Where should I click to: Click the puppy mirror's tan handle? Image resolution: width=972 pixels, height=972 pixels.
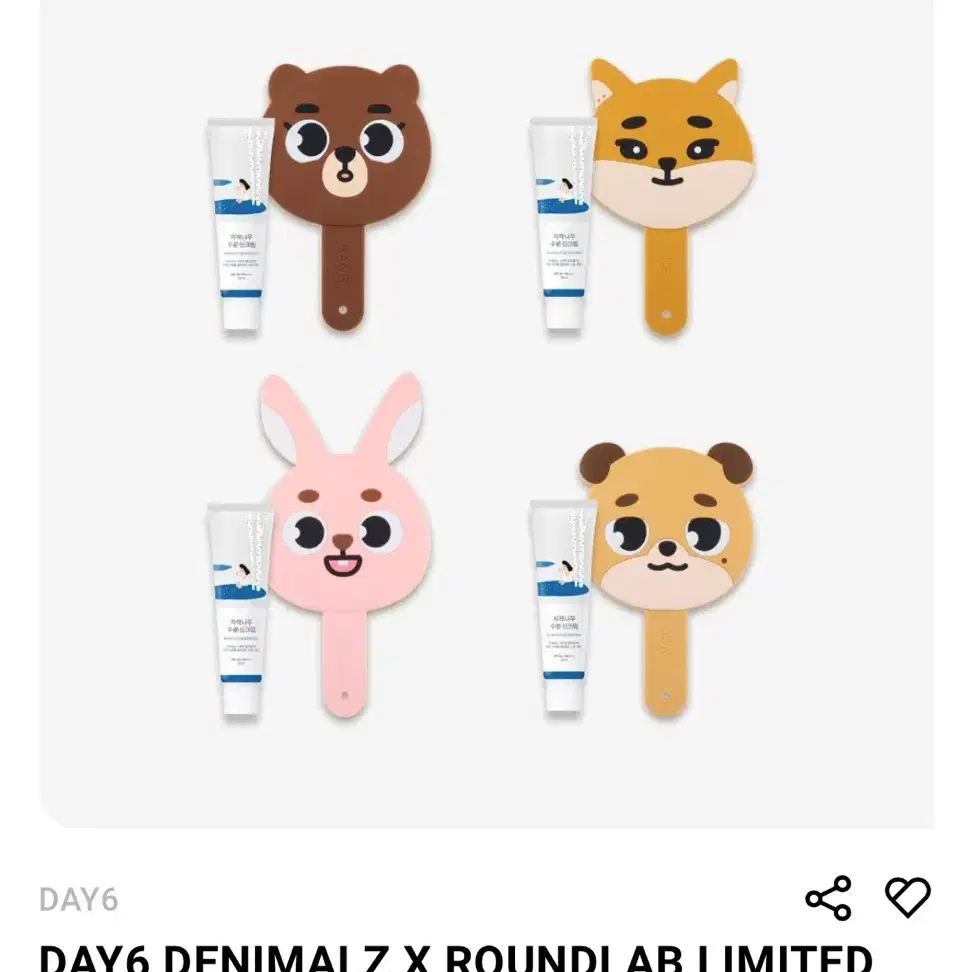(x=665, y=663)
